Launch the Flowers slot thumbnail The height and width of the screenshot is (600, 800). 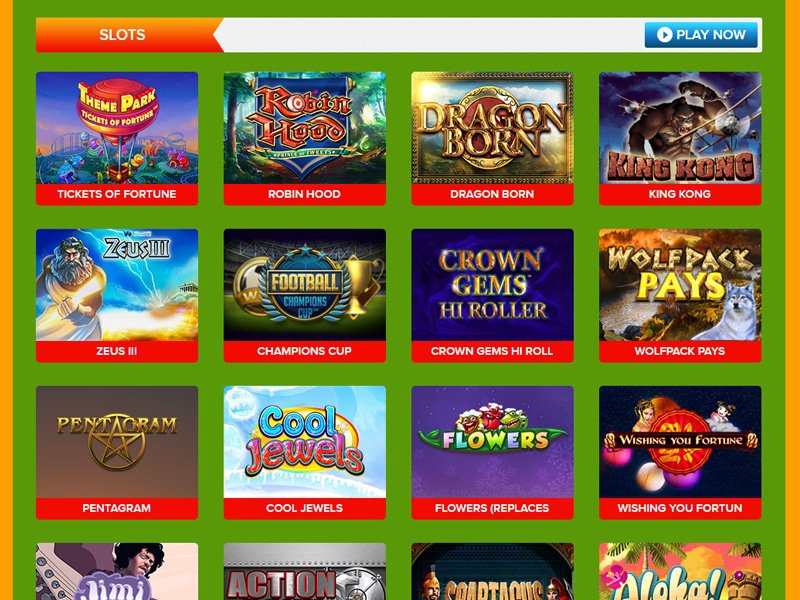point(492,442)
